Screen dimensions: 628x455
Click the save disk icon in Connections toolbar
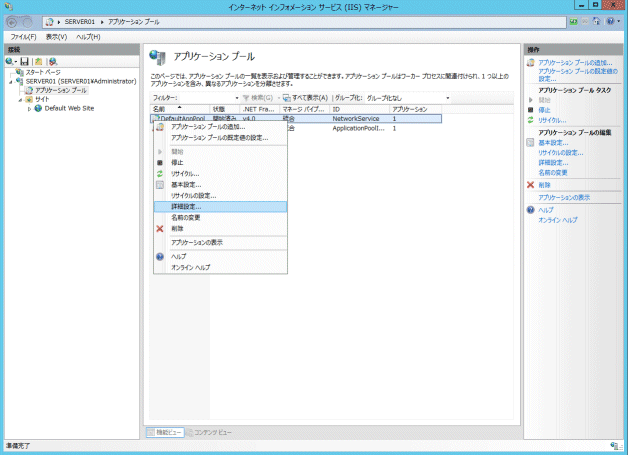click(24, 61)
